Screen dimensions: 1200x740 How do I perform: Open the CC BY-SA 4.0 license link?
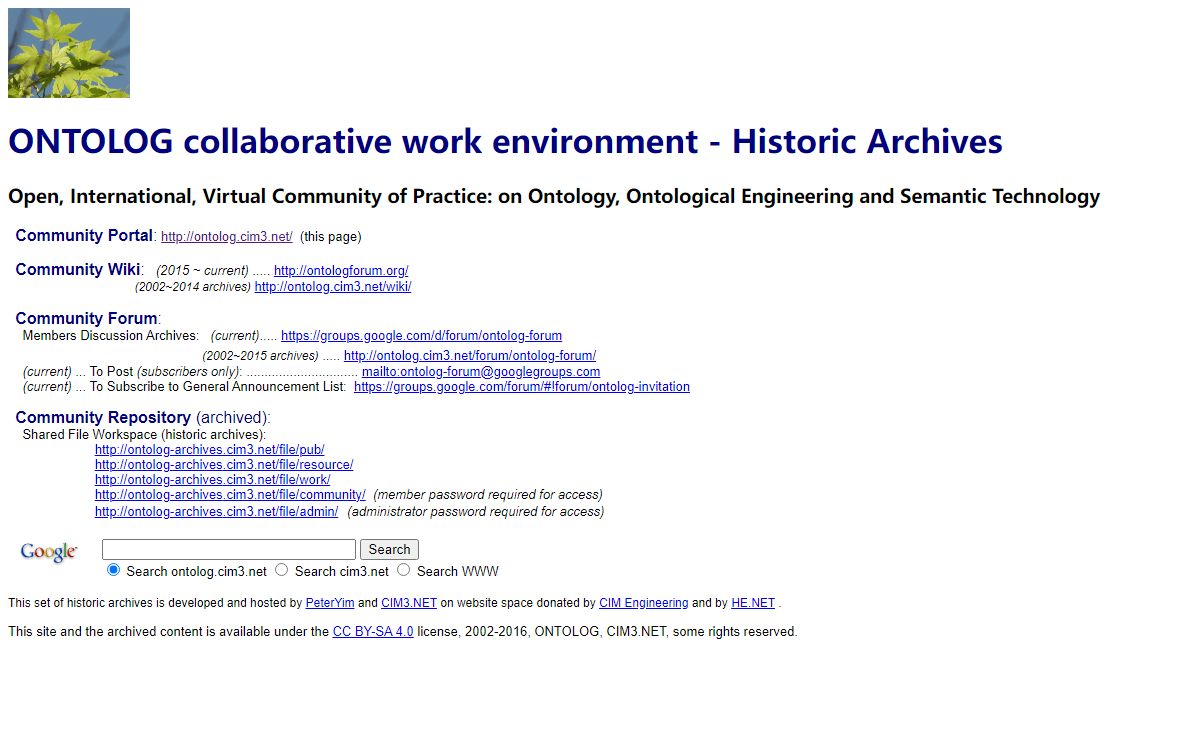pyautogui.click(x=373, y=632)
